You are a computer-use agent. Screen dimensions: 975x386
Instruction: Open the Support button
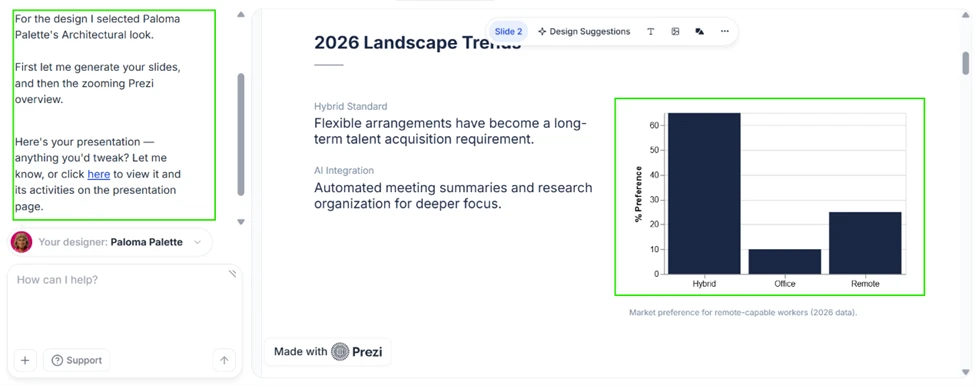coord(76,360)
